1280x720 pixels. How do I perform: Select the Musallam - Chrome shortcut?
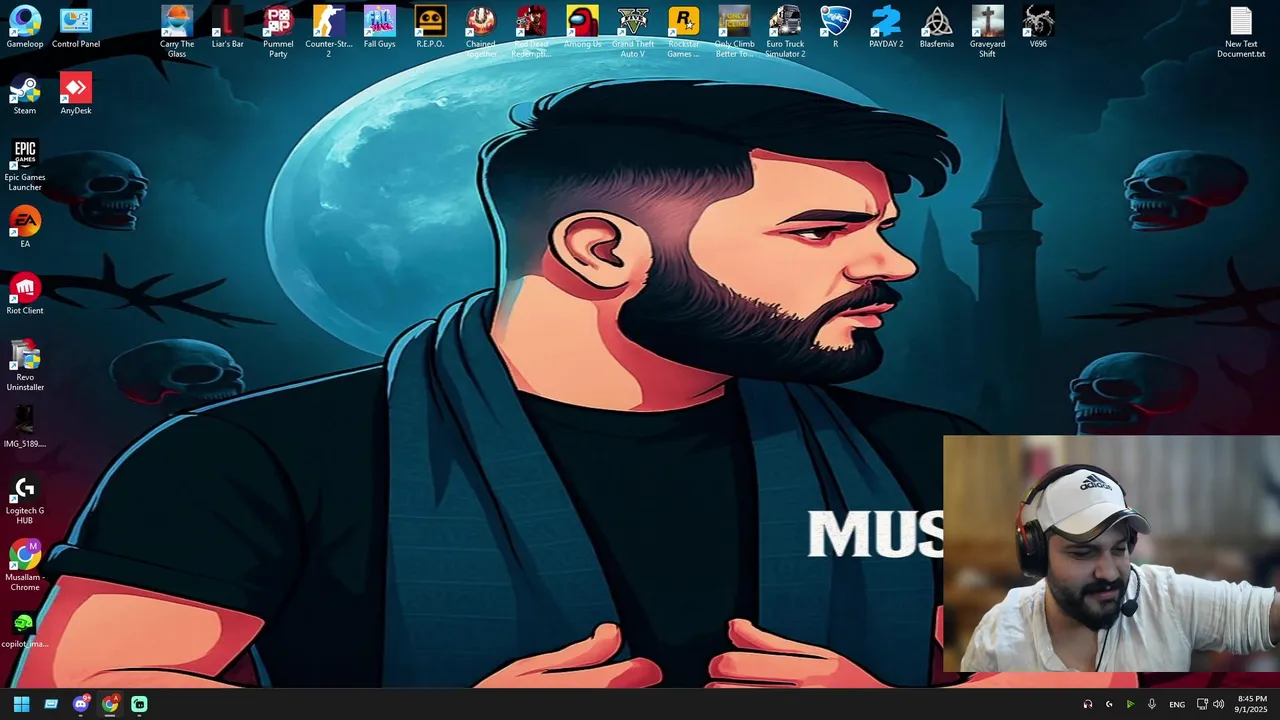[x=25, y=565]
